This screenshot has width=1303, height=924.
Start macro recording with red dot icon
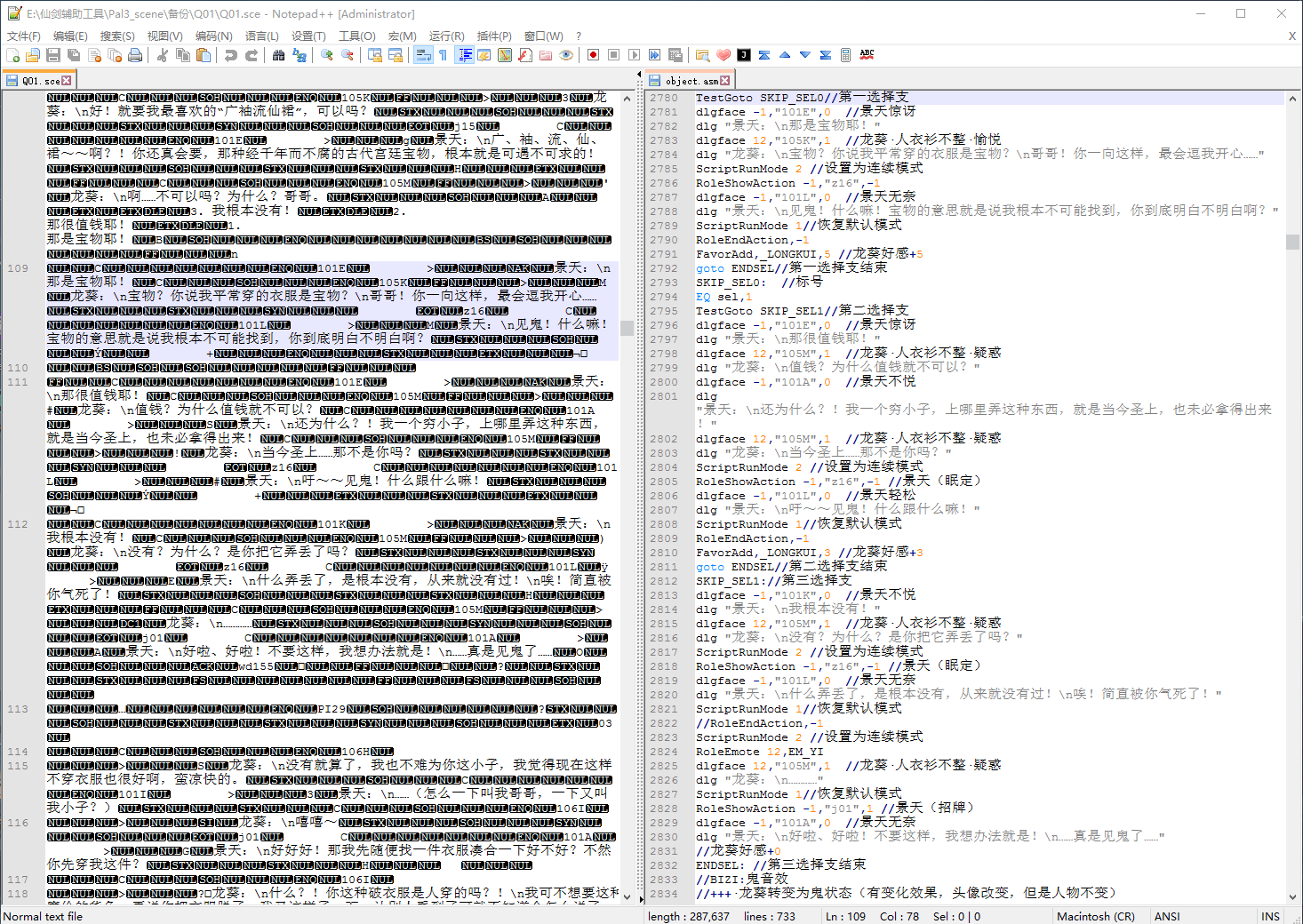coord(593,55)
